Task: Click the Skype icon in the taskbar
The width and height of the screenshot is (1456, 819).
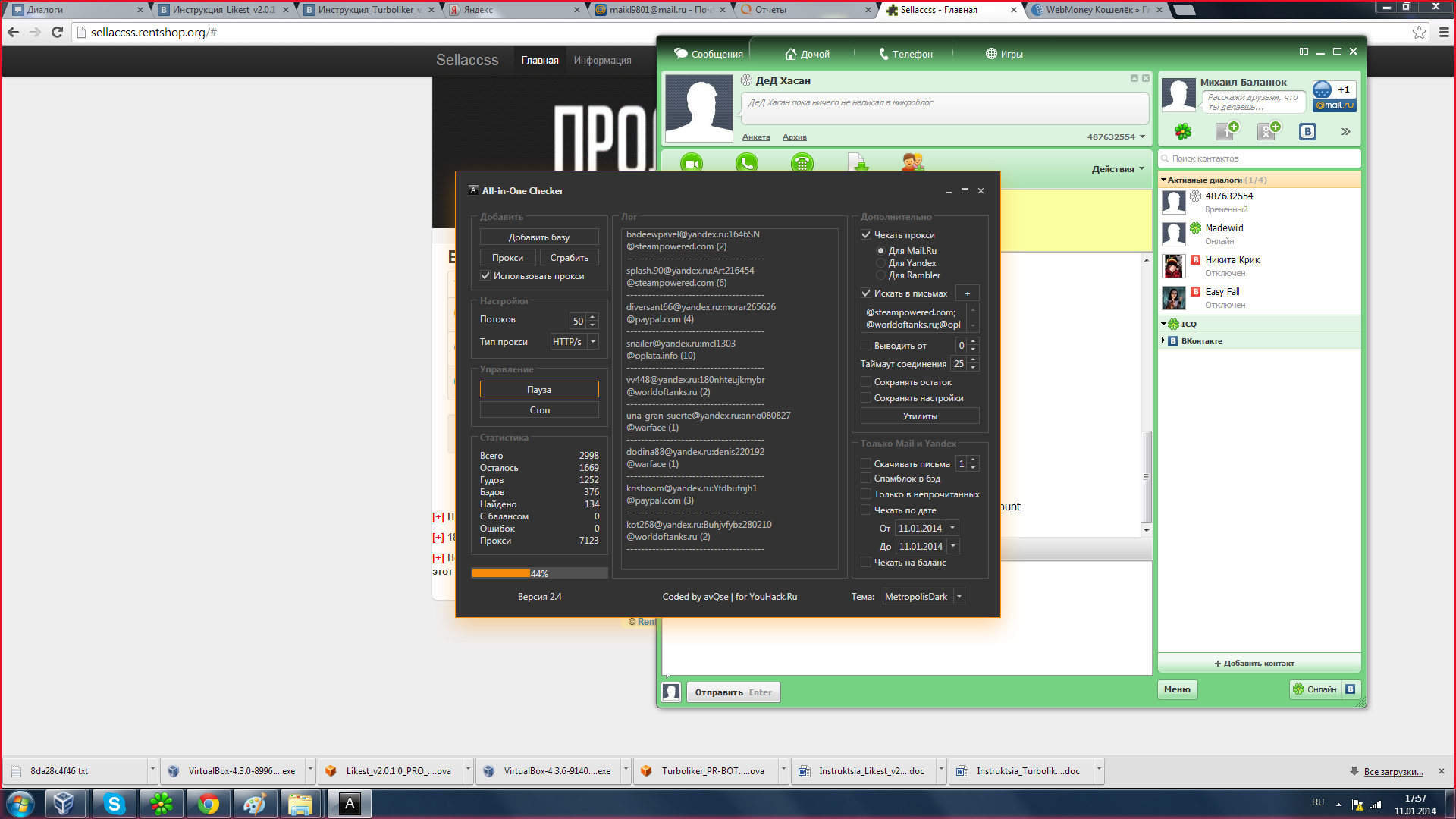Action: [x=114, y=804]
